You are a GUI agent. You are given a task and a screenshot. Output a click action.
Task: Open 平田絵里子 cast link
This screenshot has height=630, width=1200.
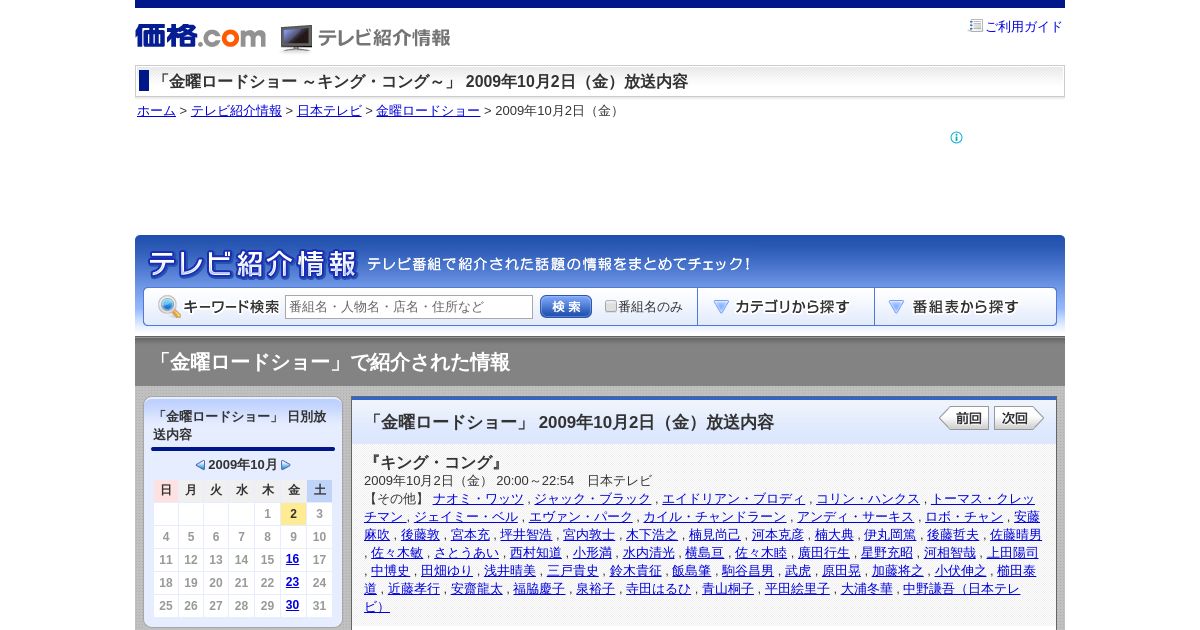(x=797, y=589)
